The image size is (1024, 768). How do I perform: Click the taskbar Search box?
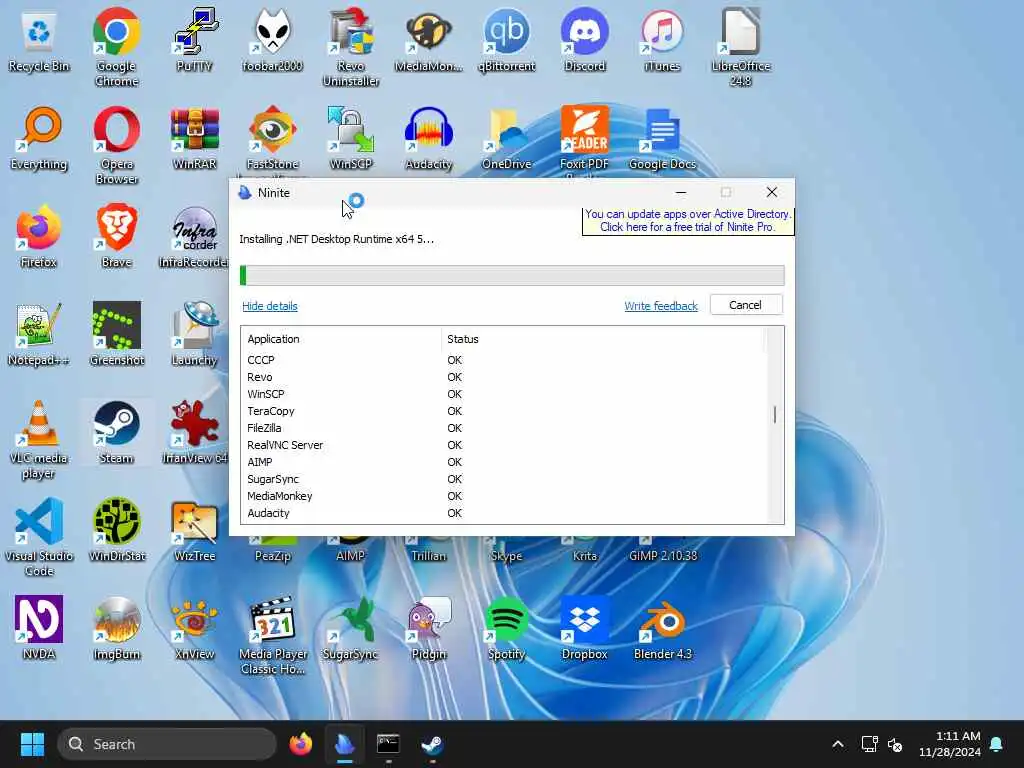[x=167, y=744]
